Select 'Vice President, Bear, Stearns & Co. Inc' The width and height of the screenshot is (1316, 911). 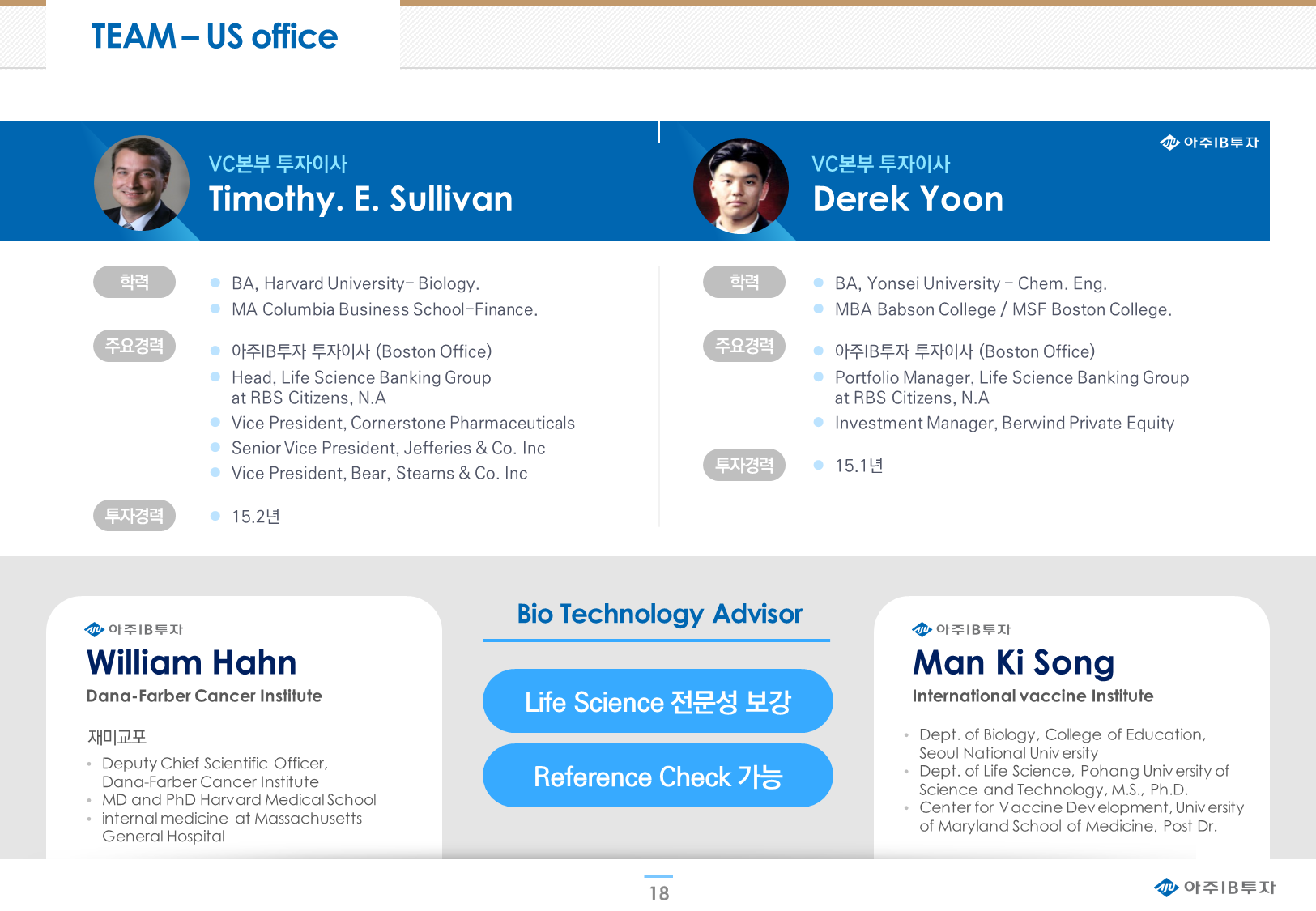click(380, 473)
